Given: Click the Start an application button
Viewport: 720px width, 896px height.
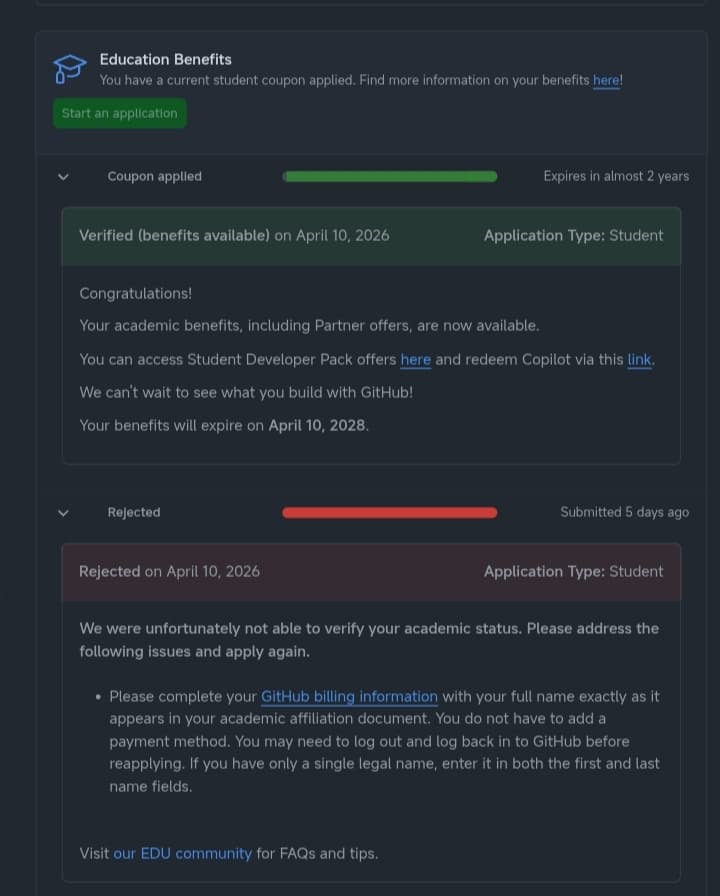Looking at the screenshot, I should [119, 113].
